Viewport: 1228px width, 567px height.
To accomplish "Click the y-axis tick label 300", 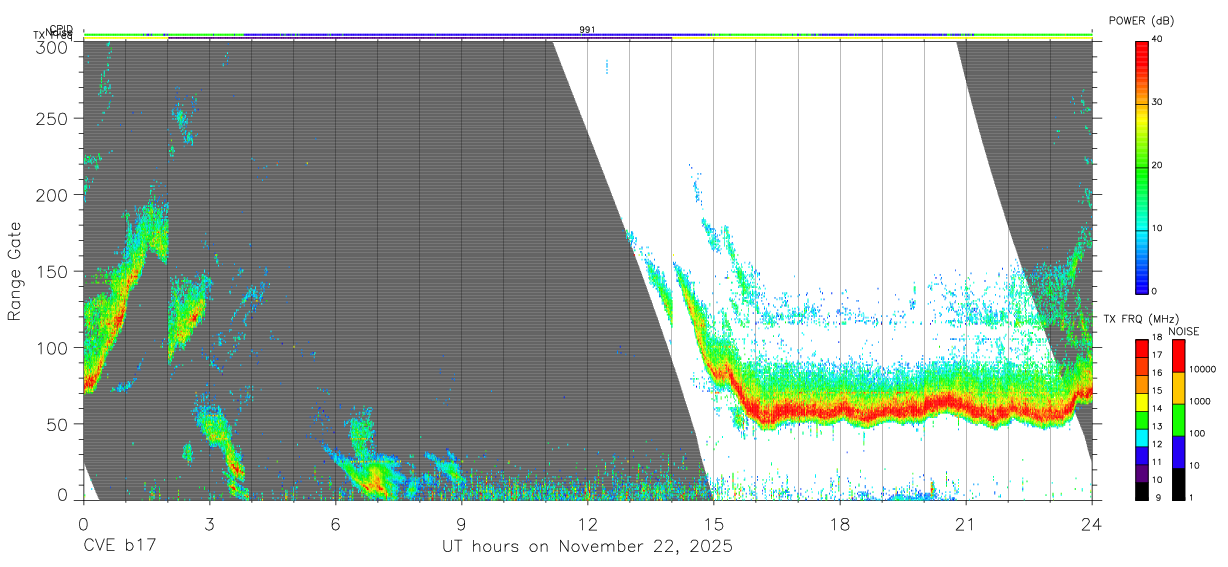I will click(x=53, y=46).
